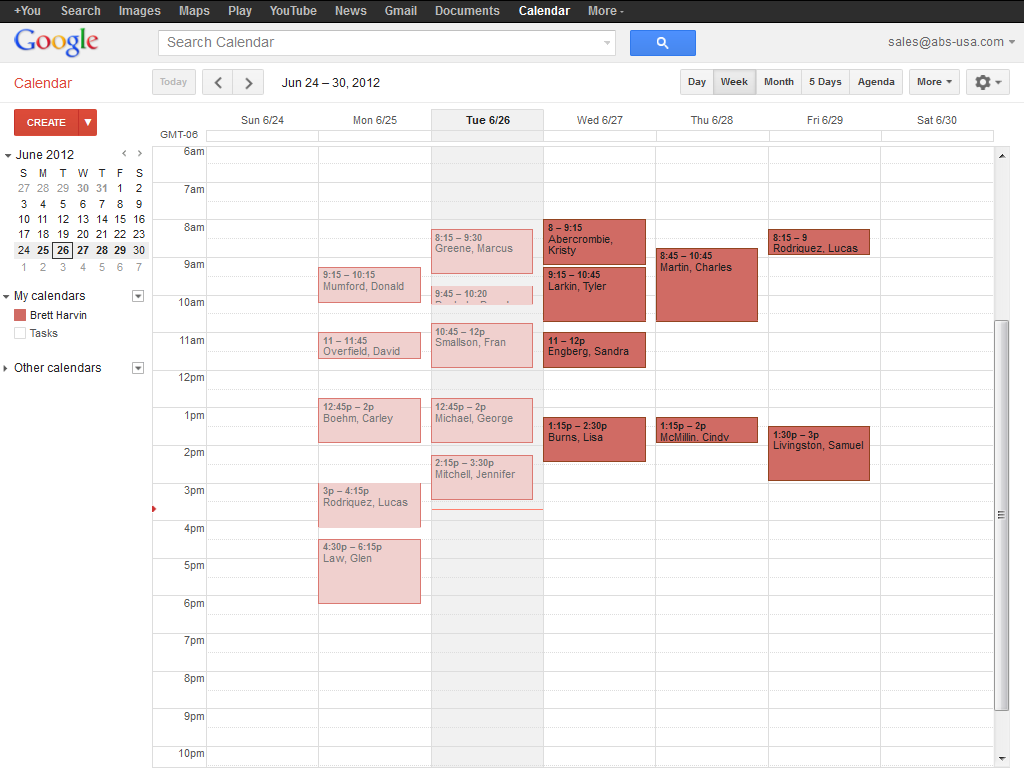Click the Google logo
This screenshot has height=768, width=1024.
[x=56, y=42]
